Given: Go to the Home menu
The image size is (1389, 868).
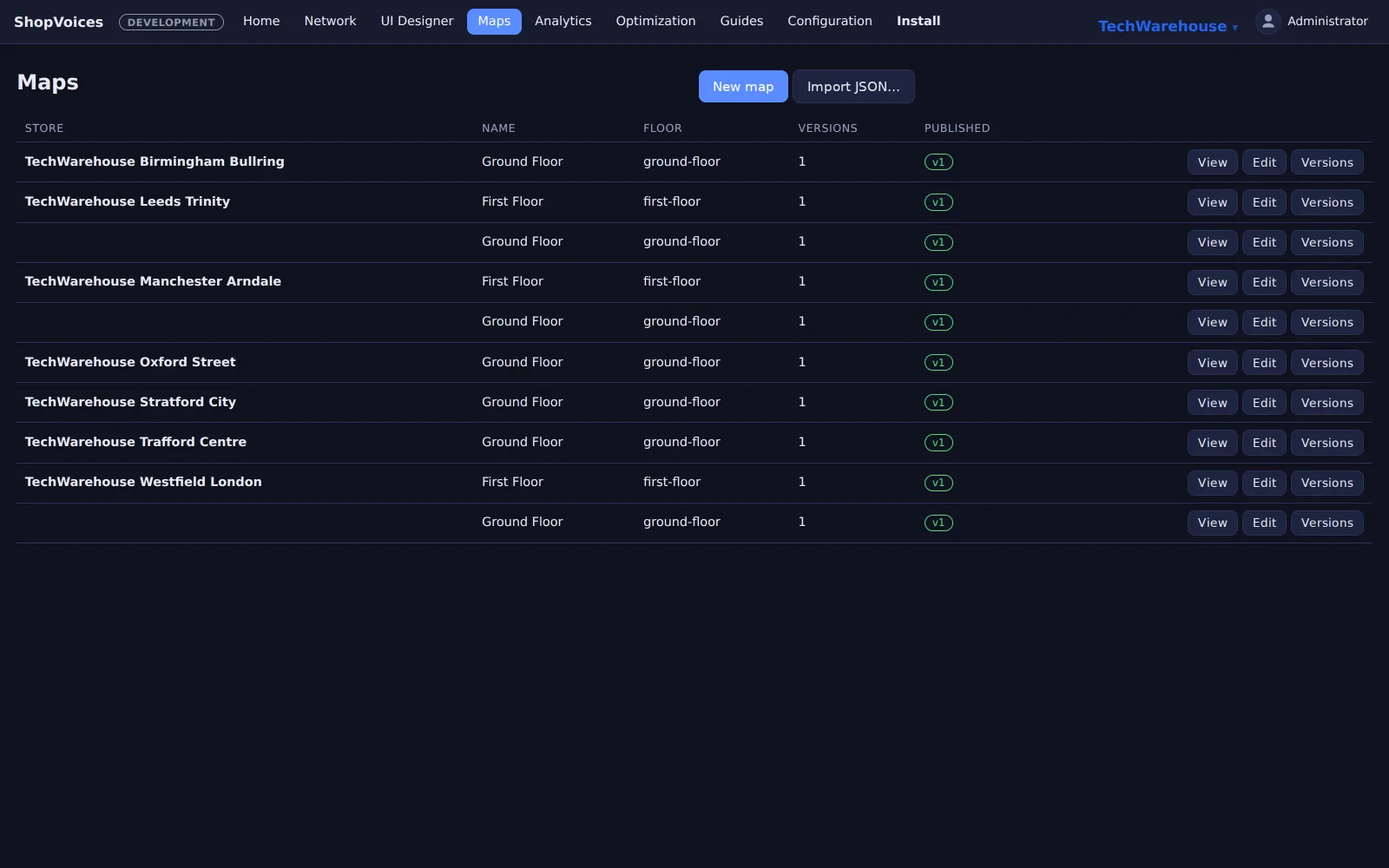Looking at the screenshot, I should coord(261,21).
